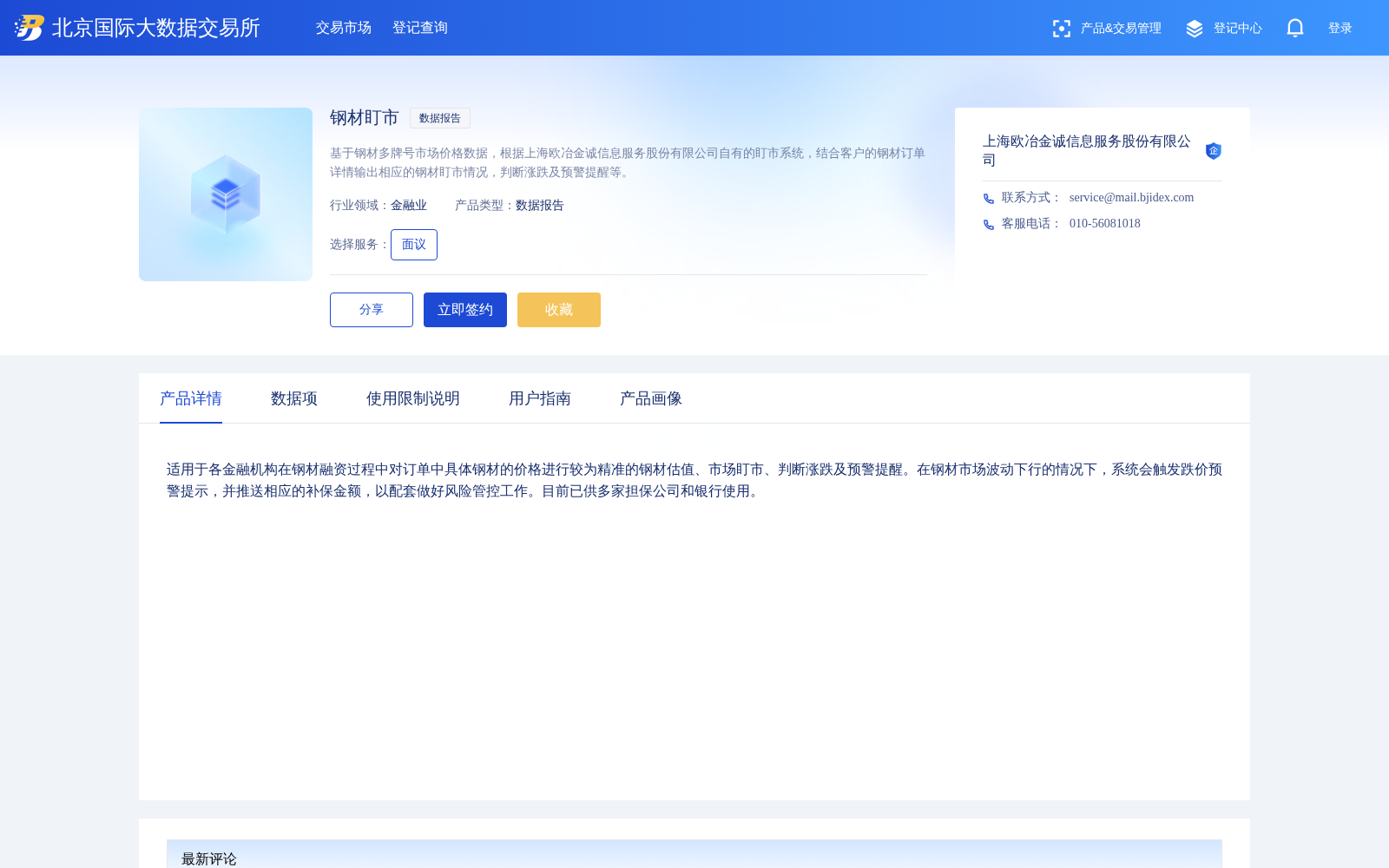Click the 登记中心 layers icon

(1195, 29)
